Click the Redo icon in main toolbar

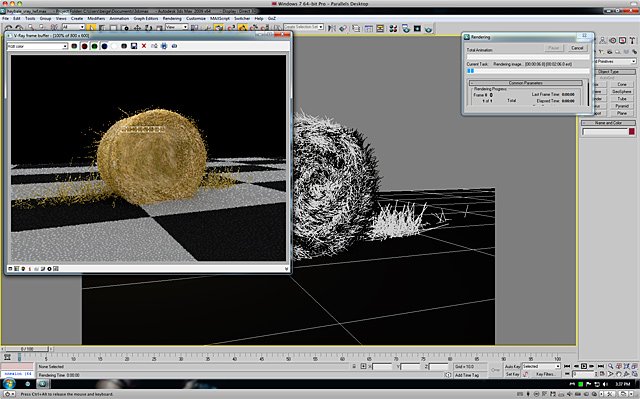tap(19, 28)
